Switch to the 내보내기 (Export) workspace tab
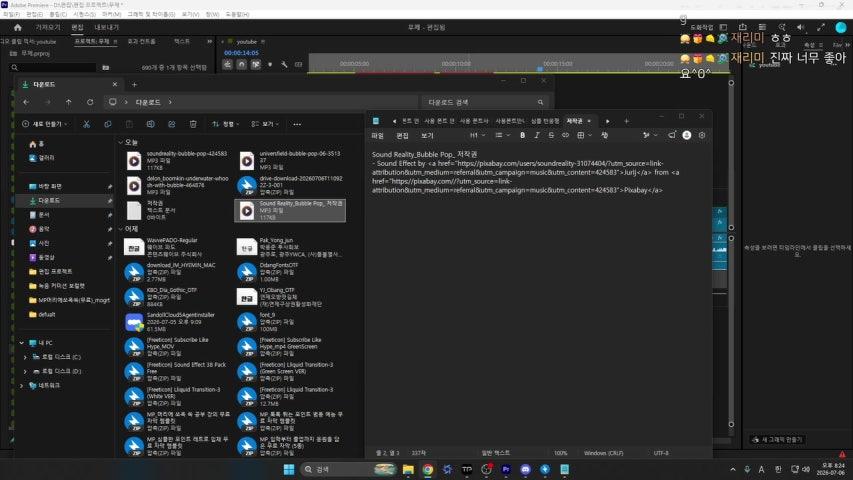 (x=106, y=27)
